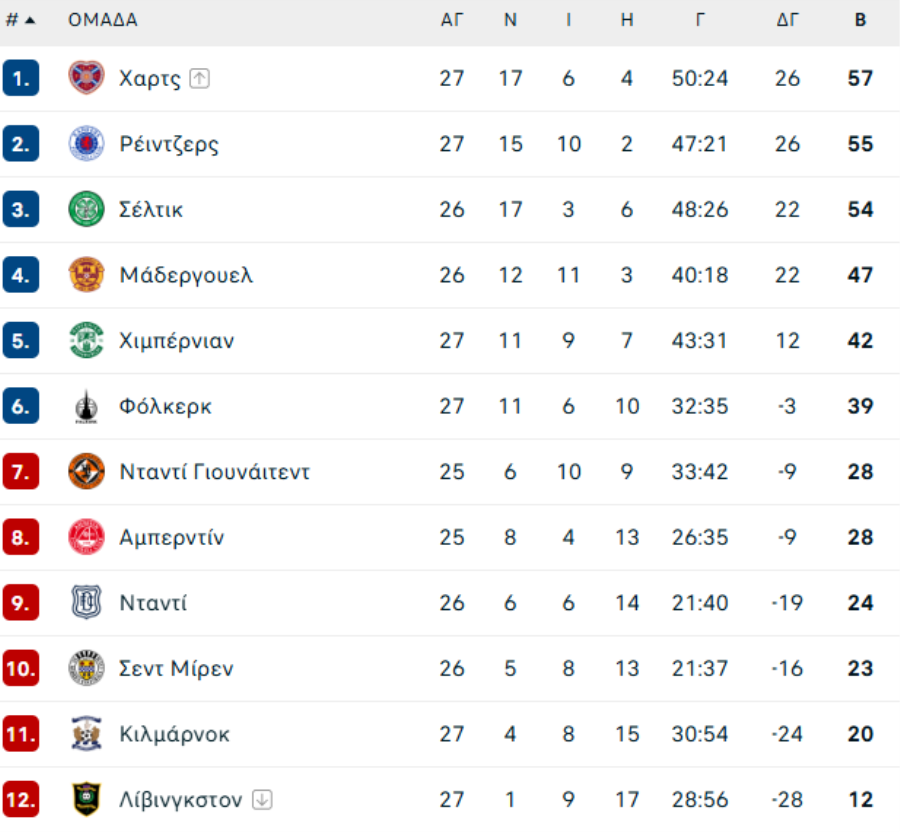The image size is (900, 832).
Task: Click the Celtic (Σέλτικ) club crest
Action: (x=86, y=210)
